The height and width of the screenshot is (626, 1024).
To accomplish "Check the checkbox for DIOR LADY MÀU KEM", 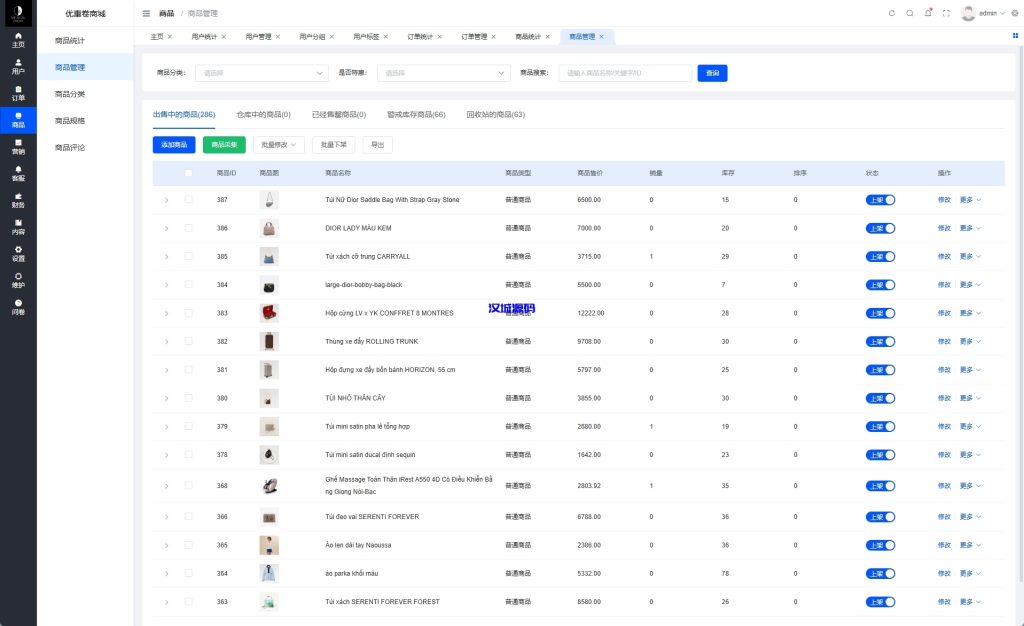I will pos(188,228).
